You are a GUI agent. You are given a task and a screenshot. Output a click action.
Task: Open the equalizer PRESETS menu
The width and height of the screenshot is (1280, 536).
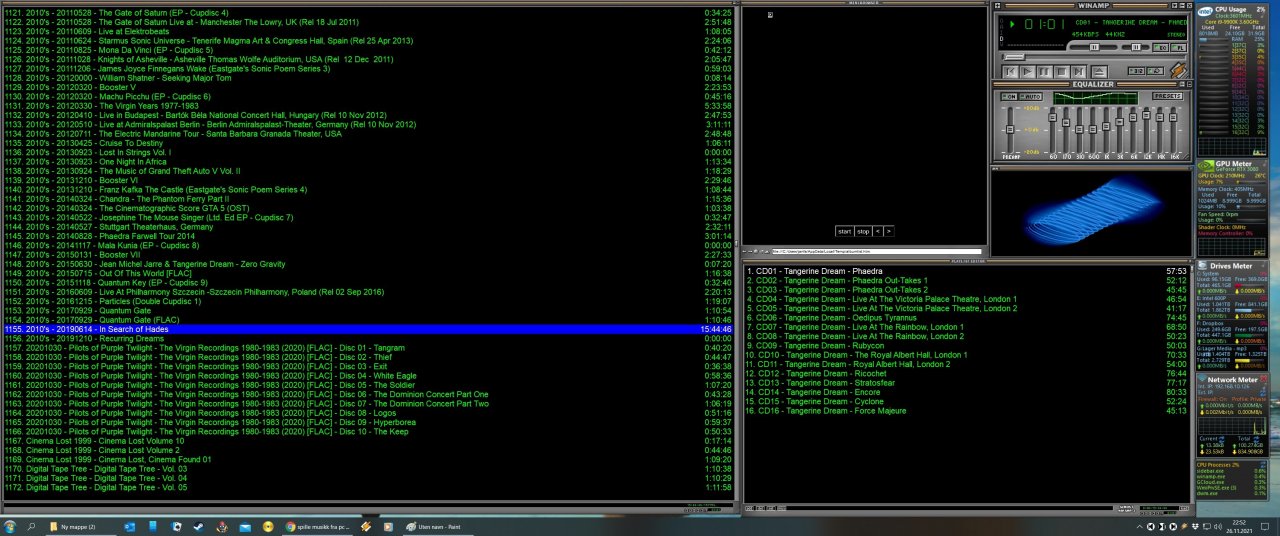[1167, 96]
